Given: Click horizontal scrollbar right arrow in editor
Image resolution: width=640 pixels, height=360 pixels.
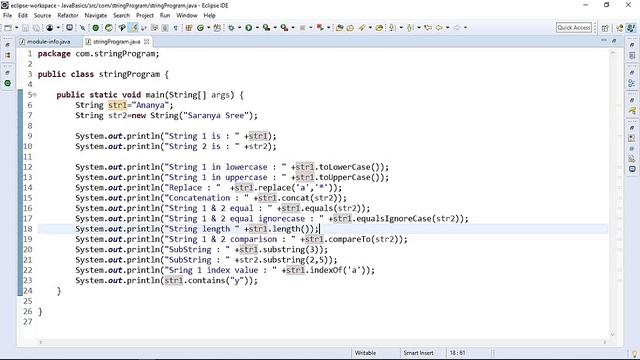Looking at the screenshot, I should tap(605, 342).
